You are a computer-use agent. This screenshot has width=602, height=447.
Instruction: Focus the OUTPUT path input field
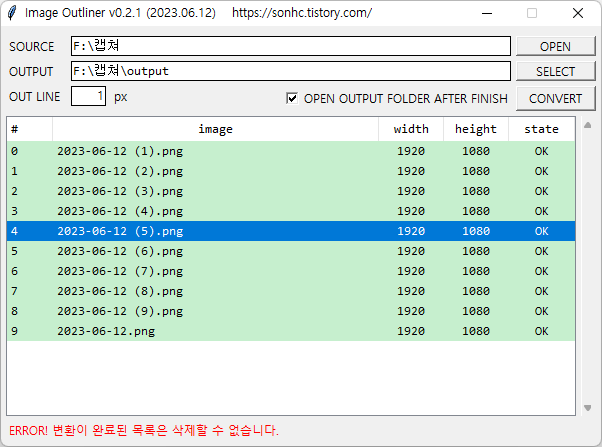pyautogui.click(x=291, y=71)
